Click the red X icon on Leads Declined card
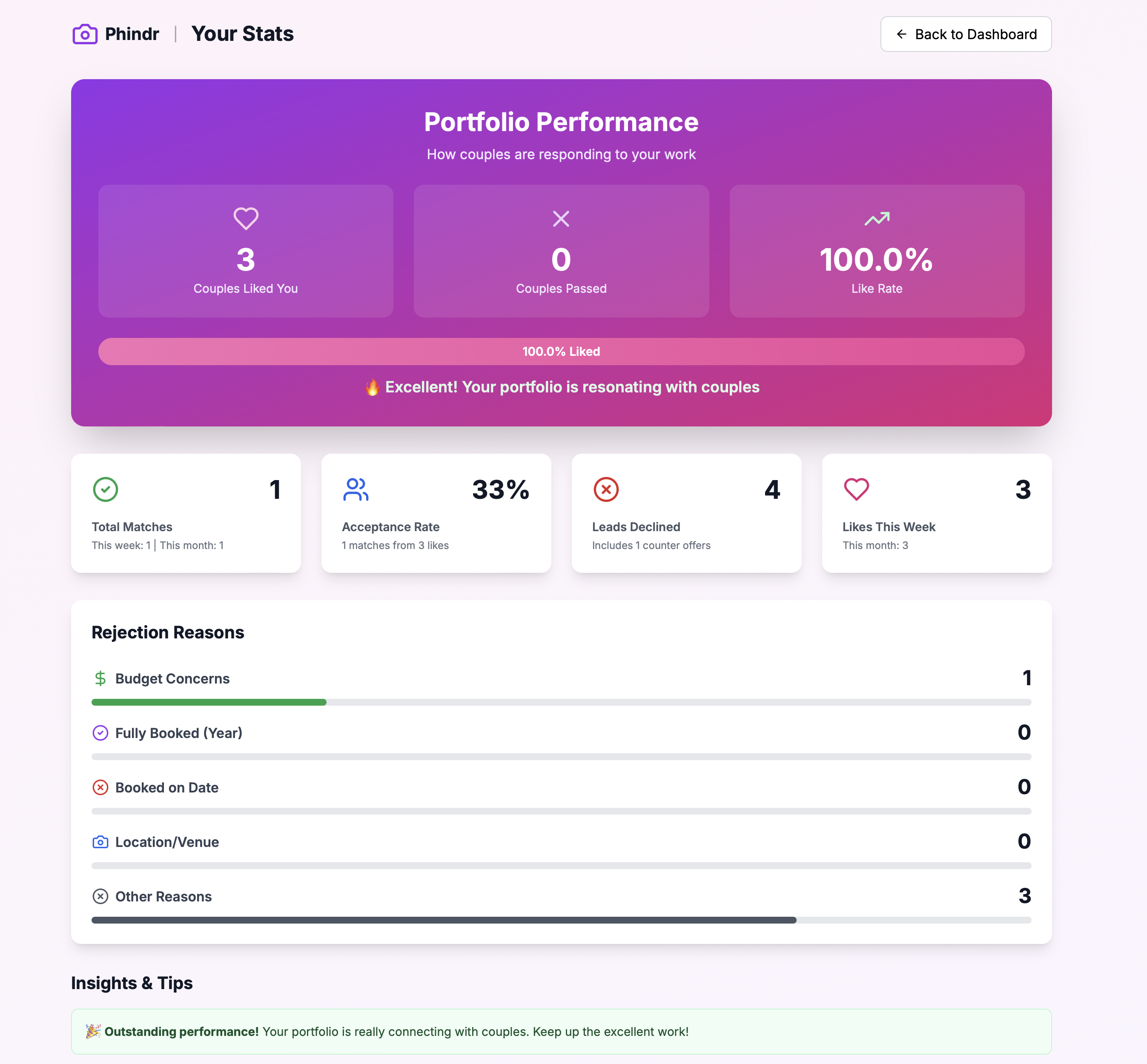 (605, 489)
